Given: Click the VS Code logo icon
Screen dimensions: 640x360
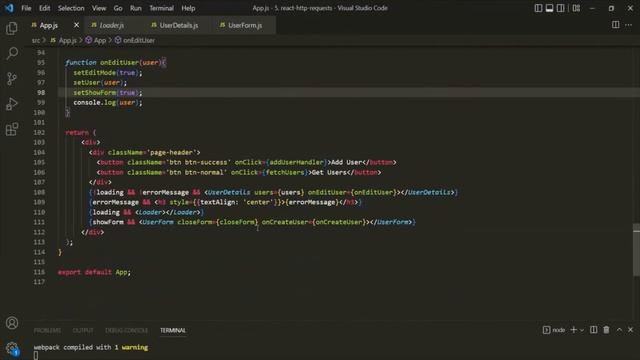Looking at the screenshot, I should pyautogui.click(x=9, y=8).
